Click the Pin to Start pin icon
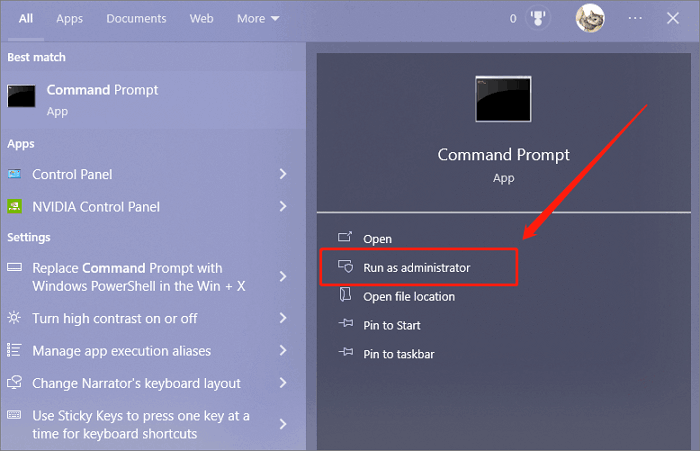 346,323
